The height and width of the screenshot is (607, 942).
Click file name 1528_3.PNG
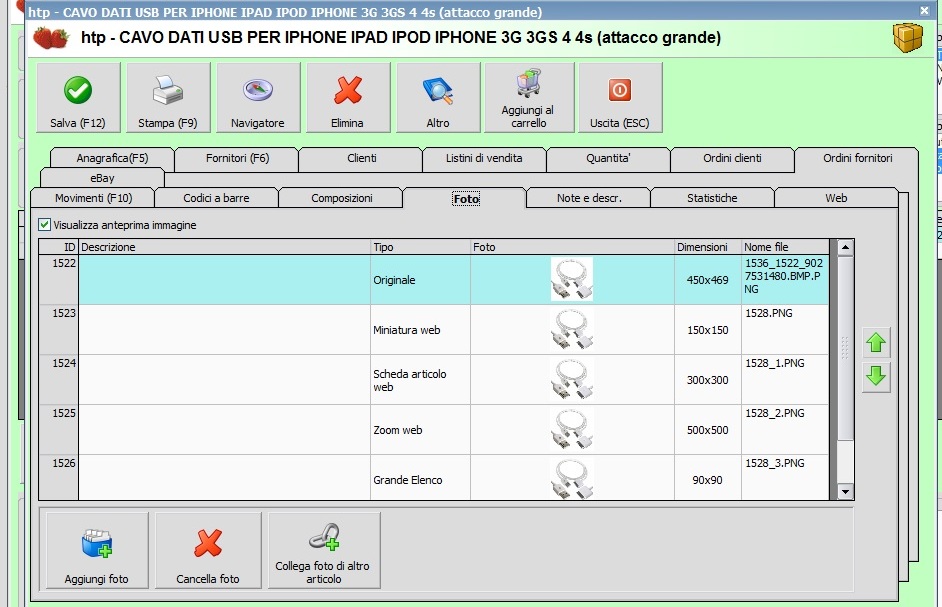(x=774, y=463)
